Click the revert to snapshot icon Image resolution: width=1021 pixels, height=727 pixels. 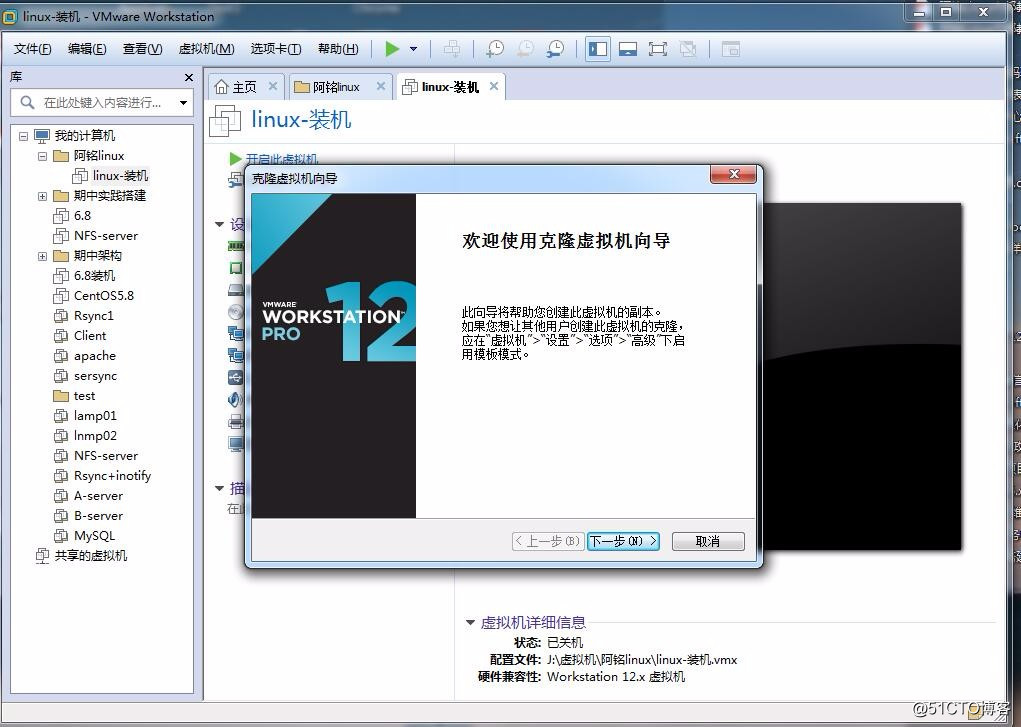[525, 49]
